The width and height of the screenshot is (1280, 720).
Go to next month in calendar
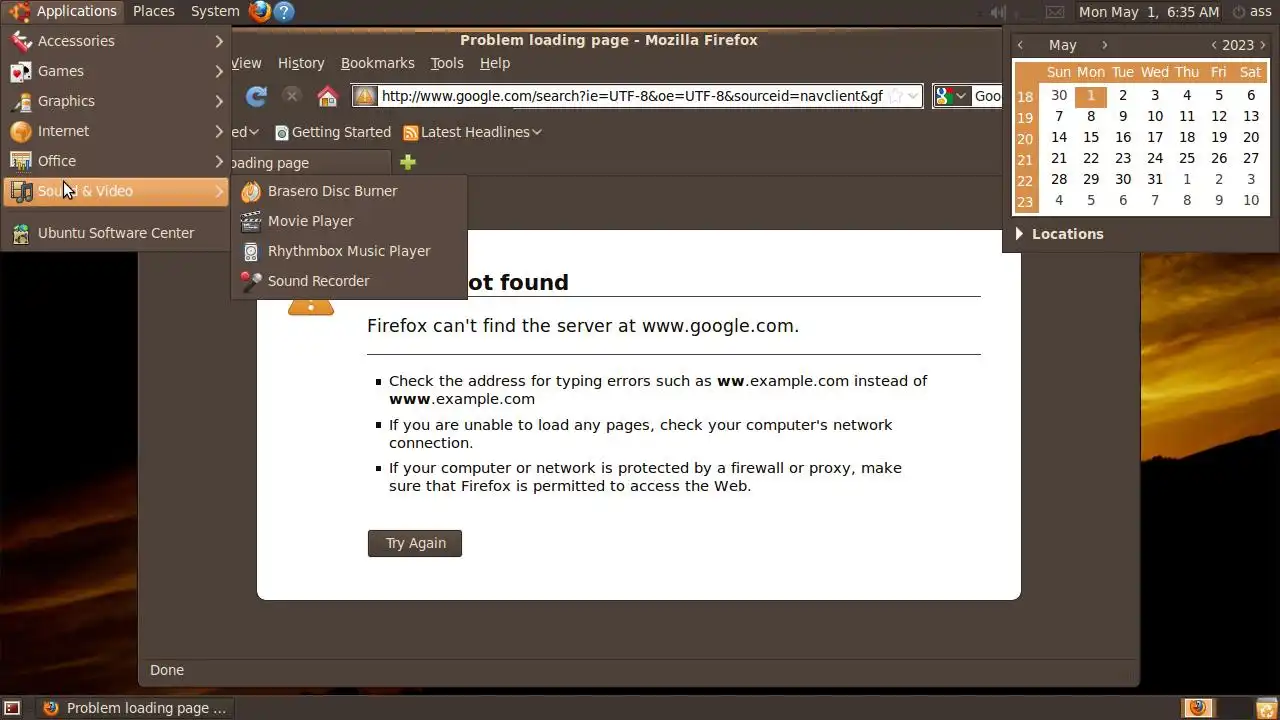[x=1104, y=45]
